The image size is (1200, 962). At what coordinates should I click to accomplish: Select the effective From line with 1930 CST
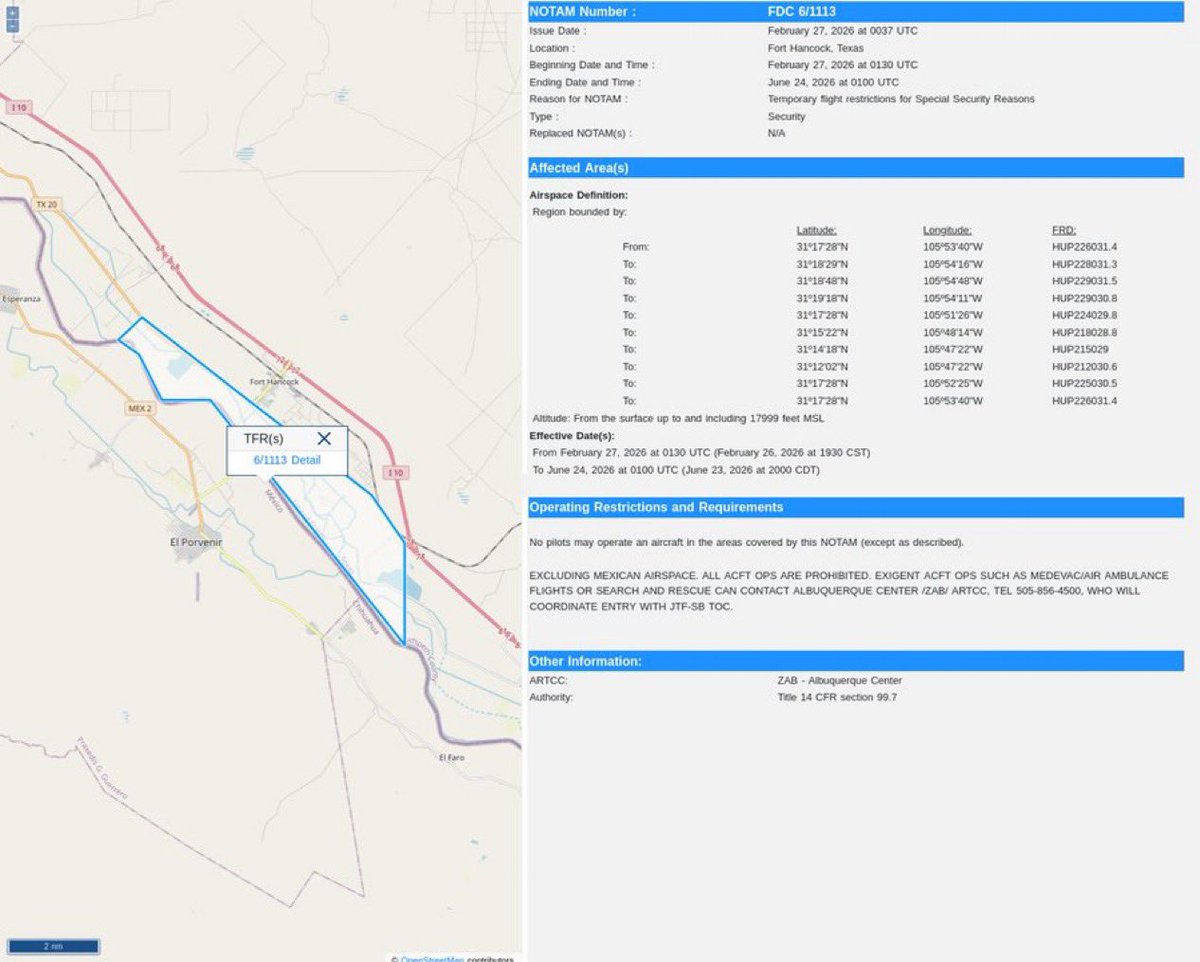coord(701,452)
